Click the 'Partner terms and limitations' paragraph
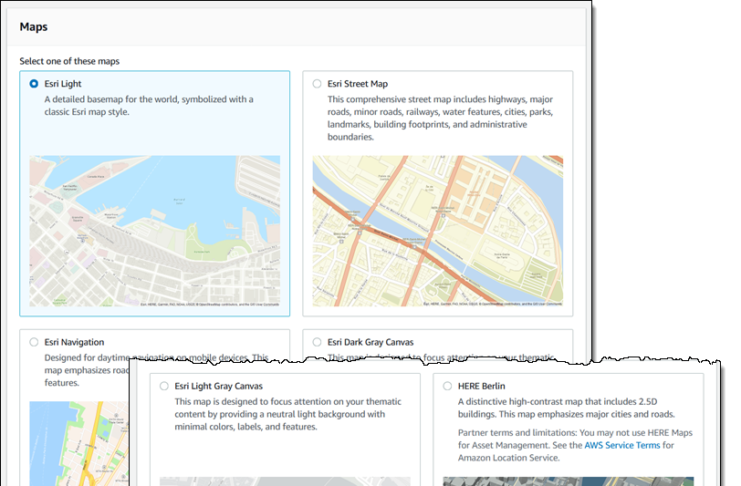 (575, 445)
